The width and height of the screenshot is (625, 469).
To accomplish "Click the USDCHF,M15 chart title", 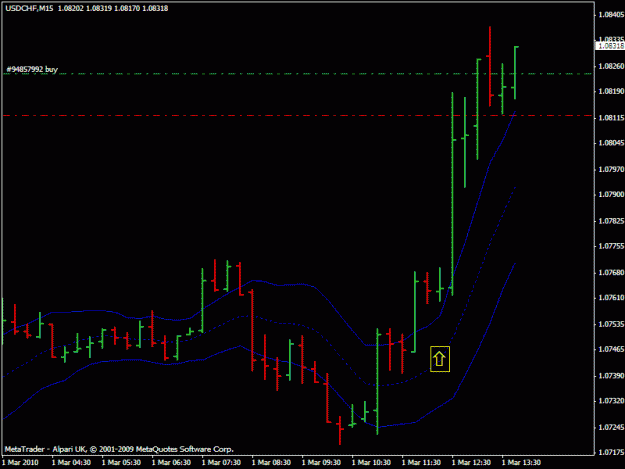I will 29,8.
